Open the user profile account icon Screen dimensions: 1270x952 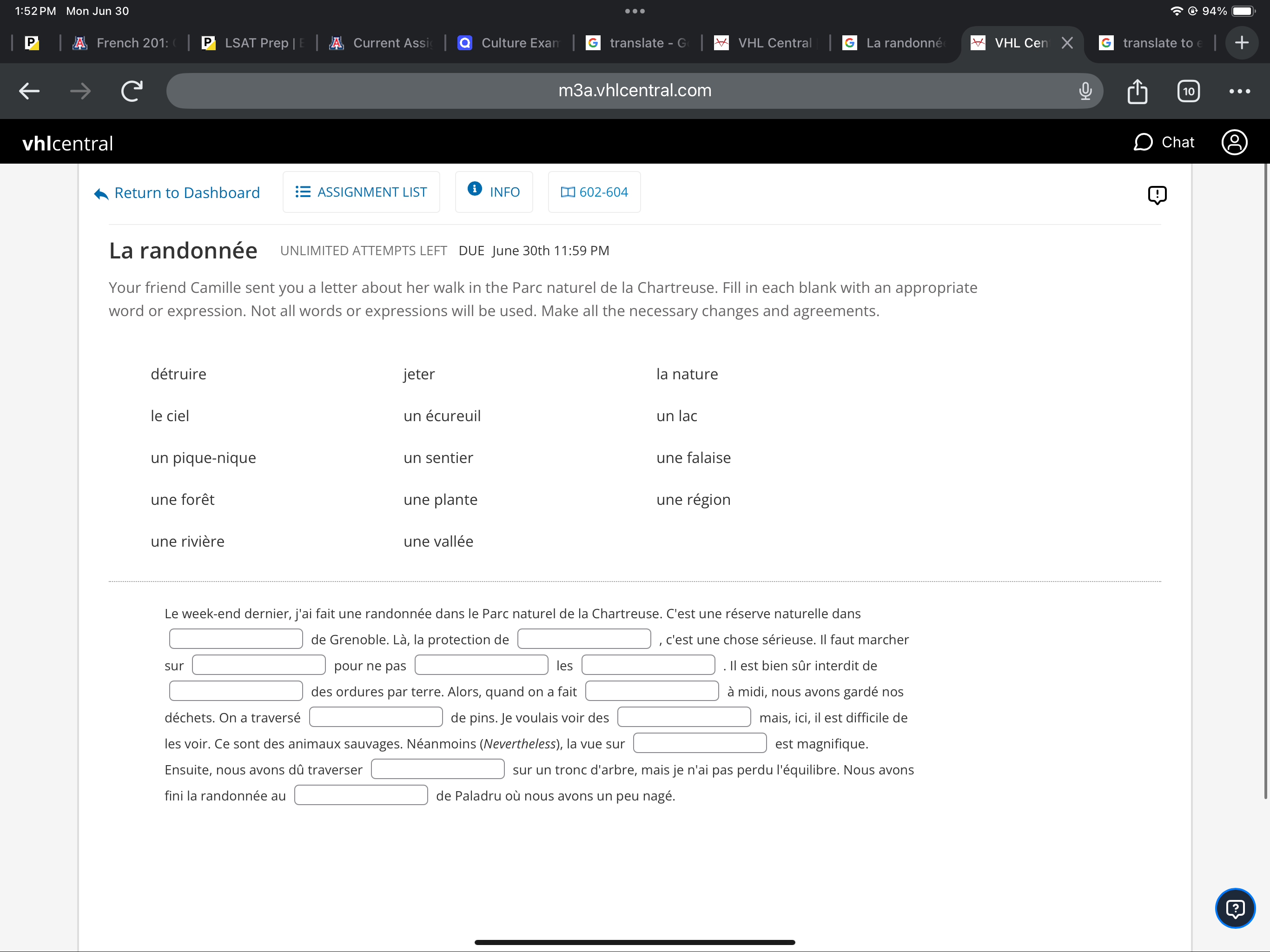[x=1234, y=142]
